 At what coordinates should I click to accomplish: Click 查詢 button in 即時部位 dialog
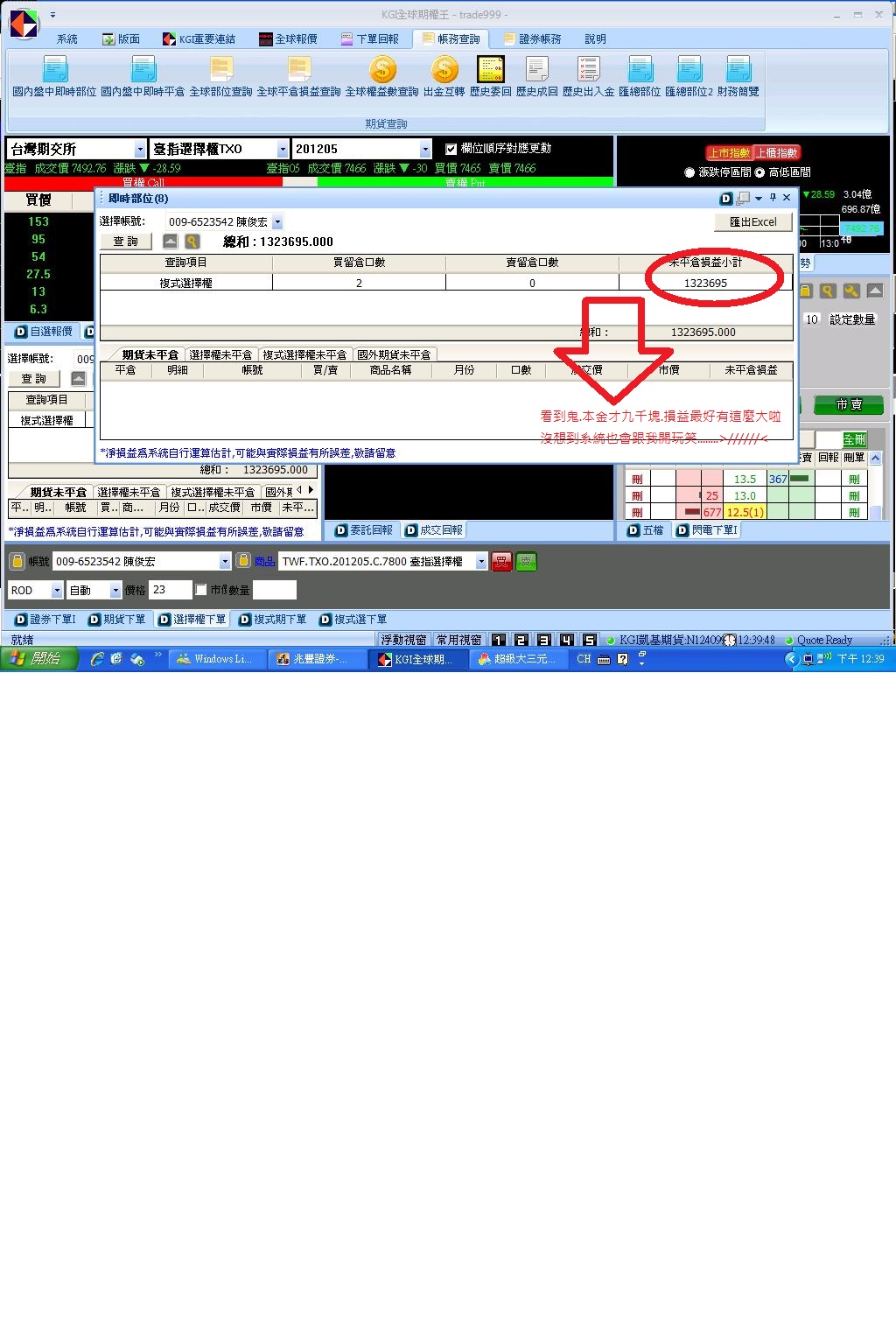coord(126,242)
